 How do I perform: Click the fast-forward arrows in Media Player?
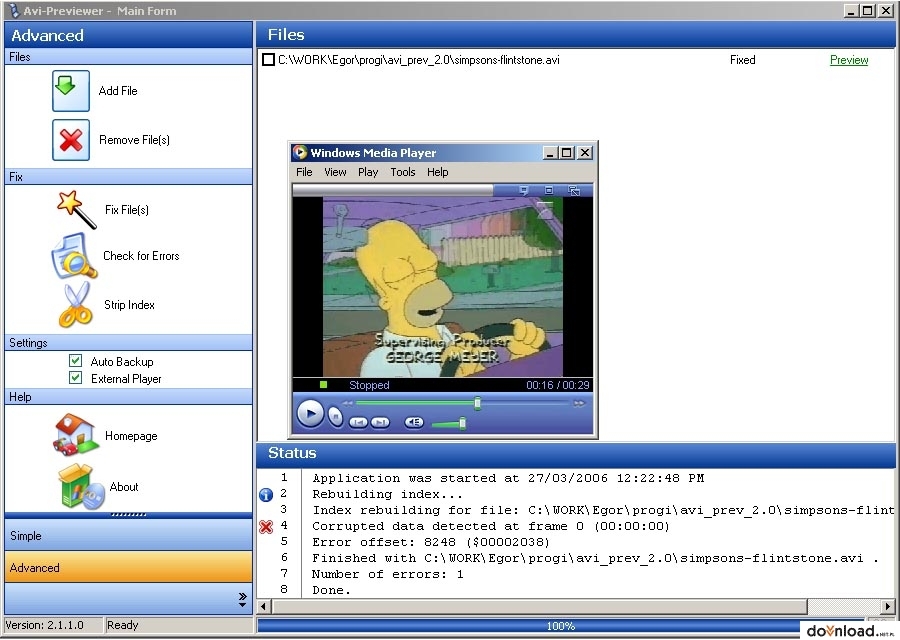click(579, 404)
